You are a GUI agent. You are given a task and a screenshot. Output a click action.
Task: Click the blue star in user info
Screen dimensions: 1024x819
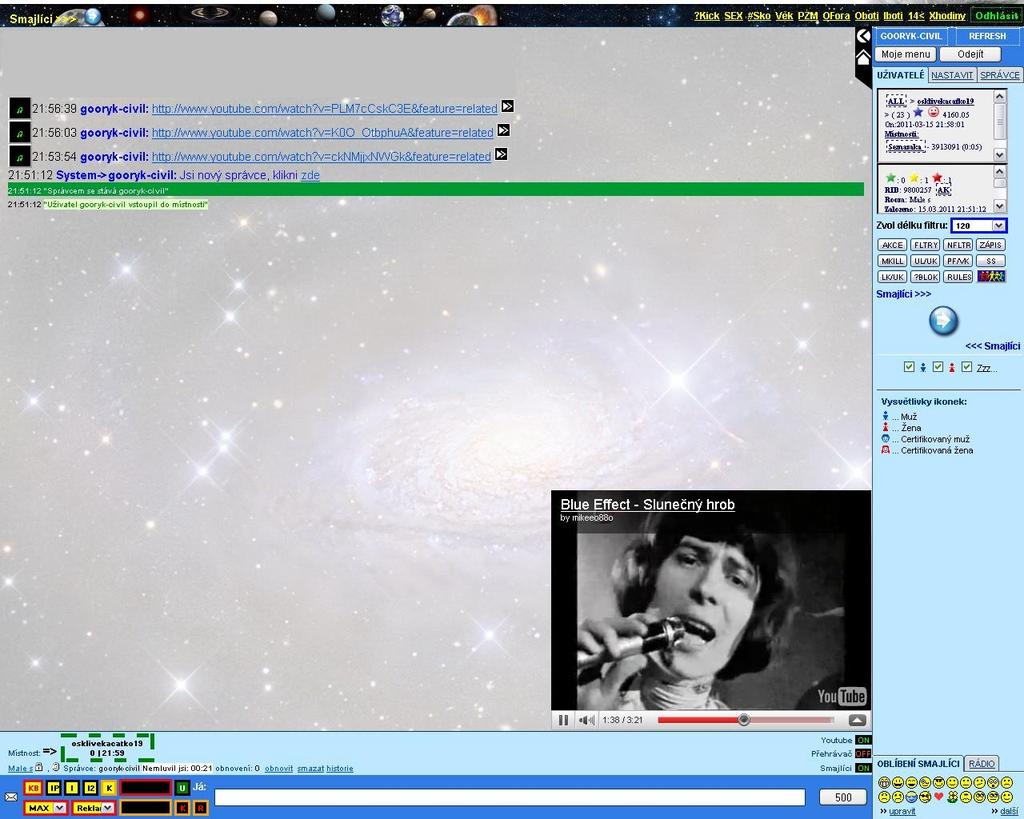pyautogui.click(x=918, y=112)
